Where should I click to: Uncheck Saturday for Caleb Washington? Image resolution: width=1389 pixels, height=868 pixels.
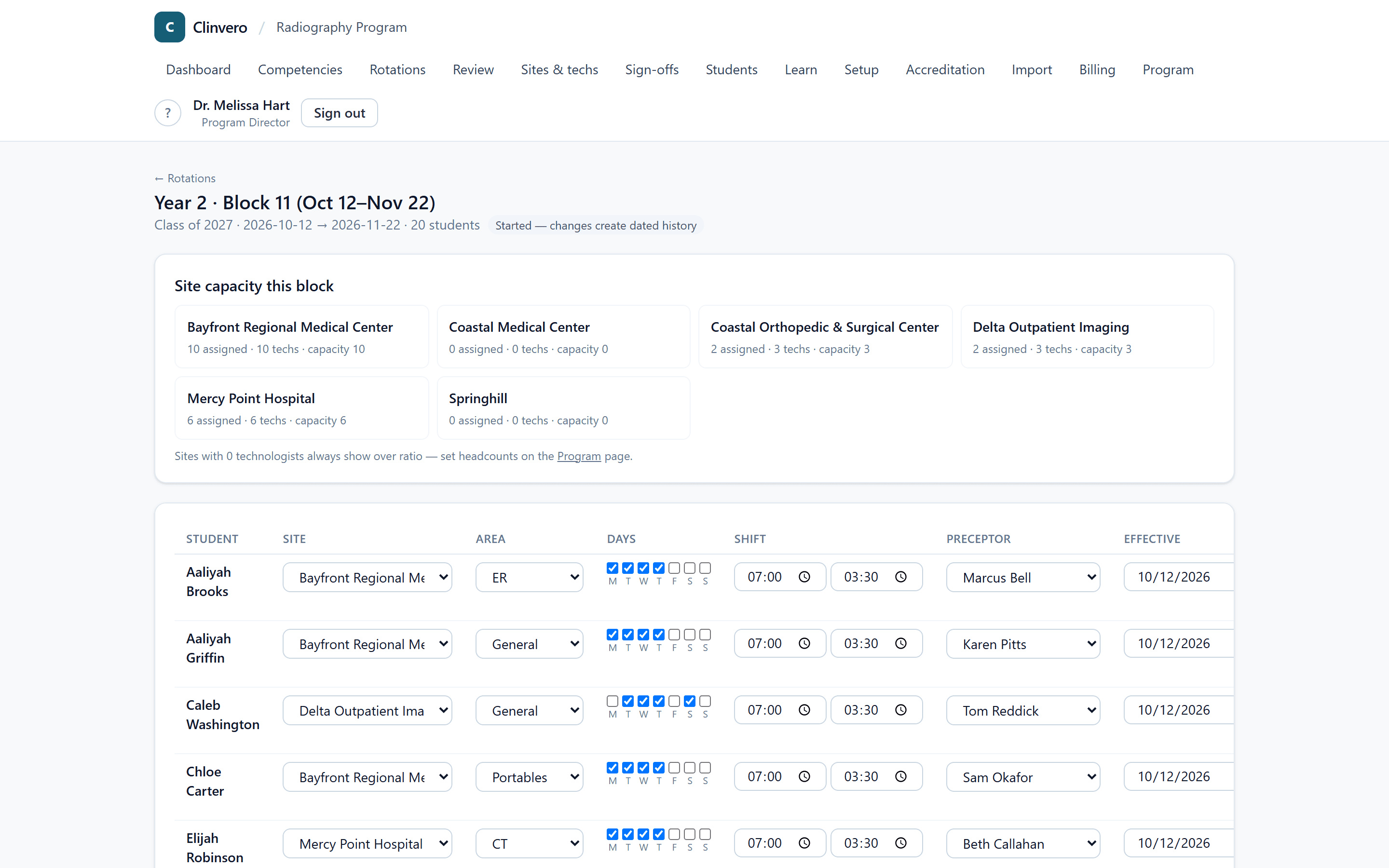tap(690, 701)
